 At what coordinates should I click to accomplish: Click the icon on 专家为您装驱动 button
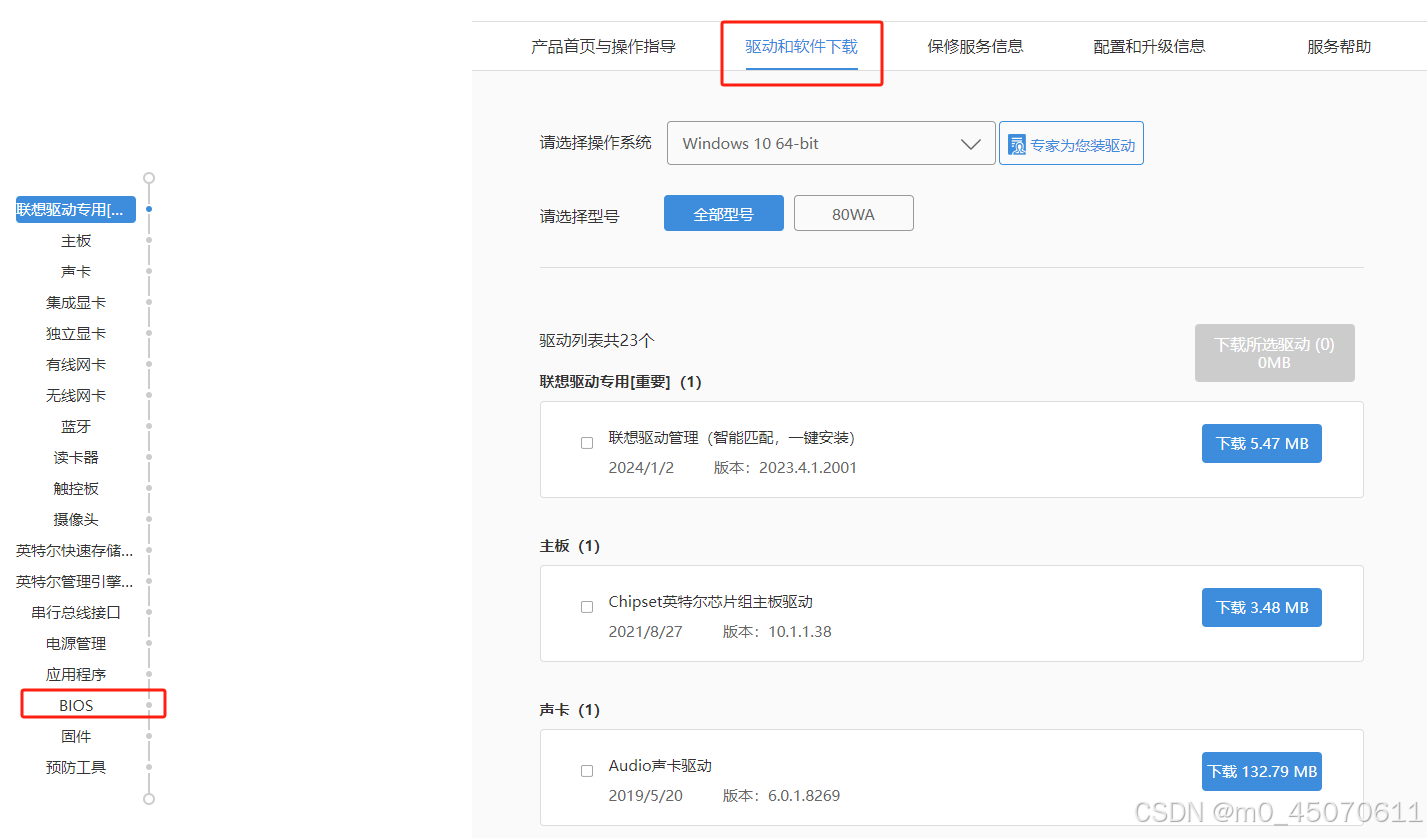(1017, 145)
